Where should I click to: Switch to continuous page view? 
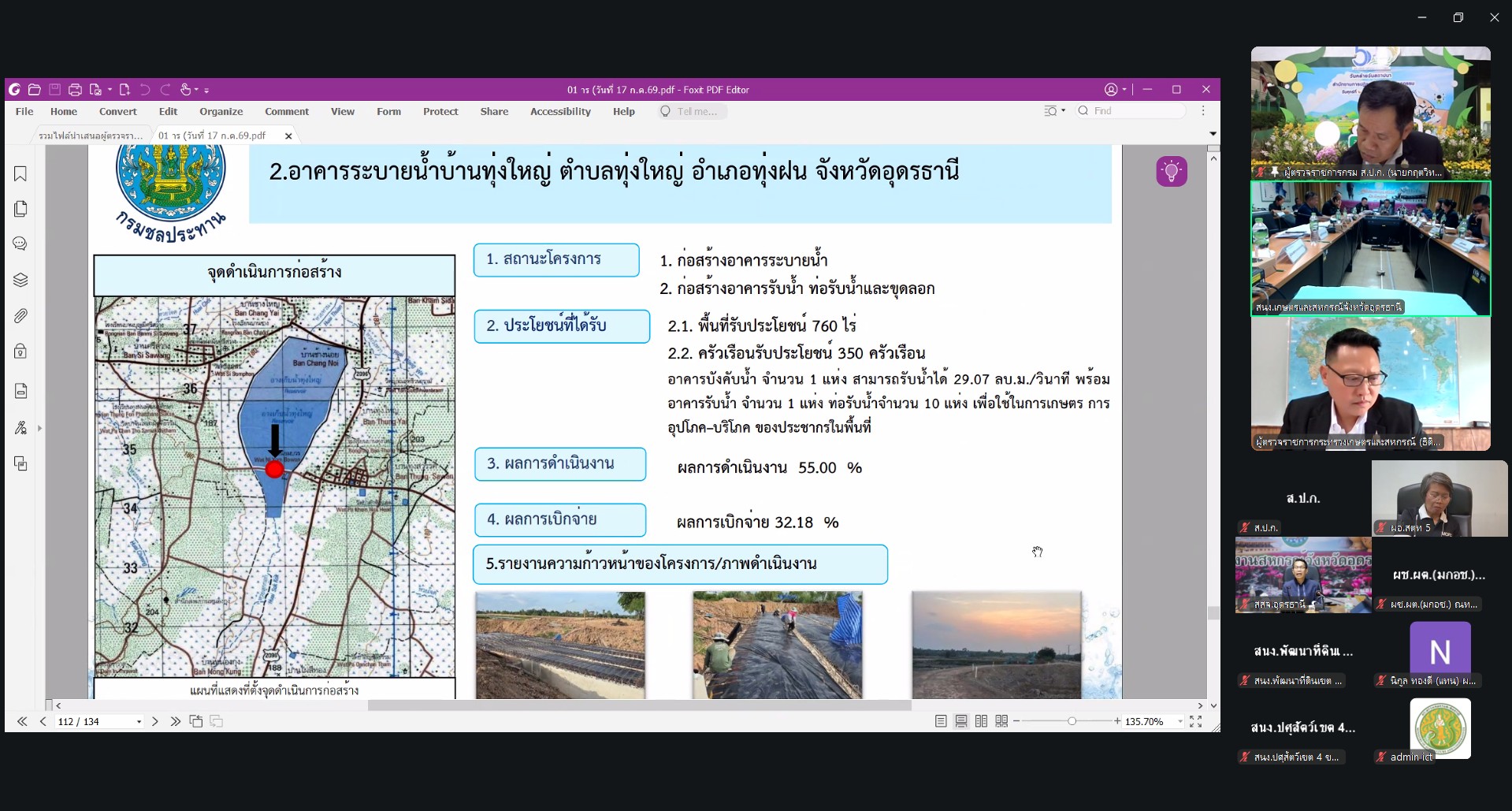click(x=961, y=721)
